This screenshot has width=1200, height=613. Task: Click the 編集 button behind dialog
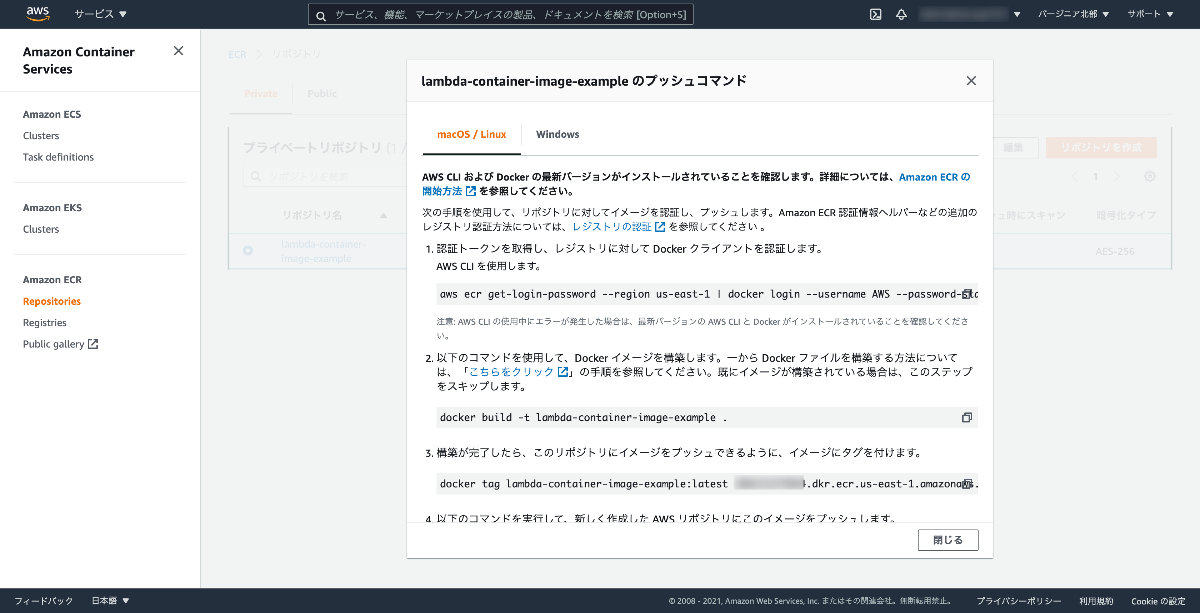tap(1013, 147)
